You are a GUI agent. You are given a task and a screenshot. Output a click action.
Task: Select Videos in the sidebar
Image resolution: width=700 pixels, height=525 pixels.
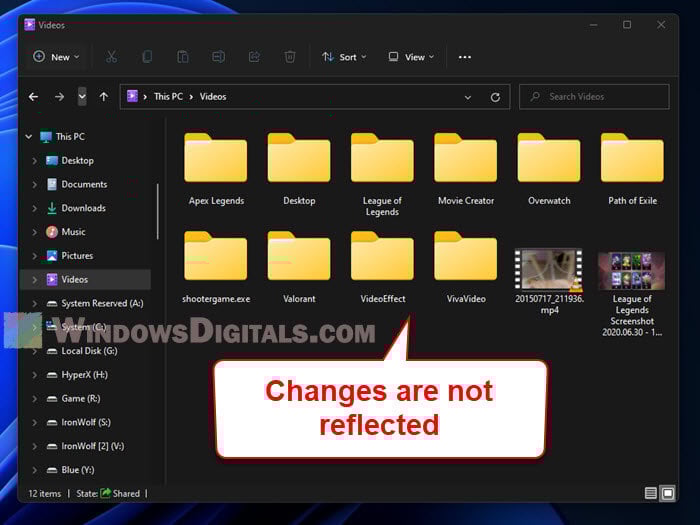[86, 279]
